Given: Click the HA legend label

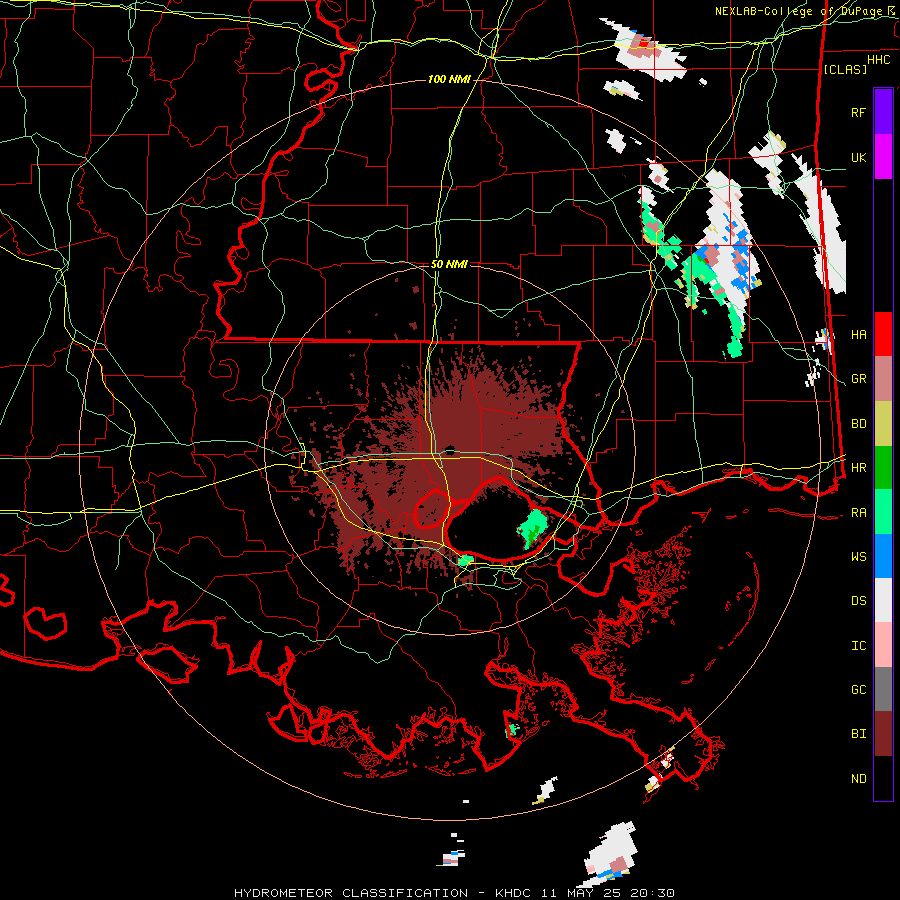Looking at the screenshot, I should tap(858, 335).
